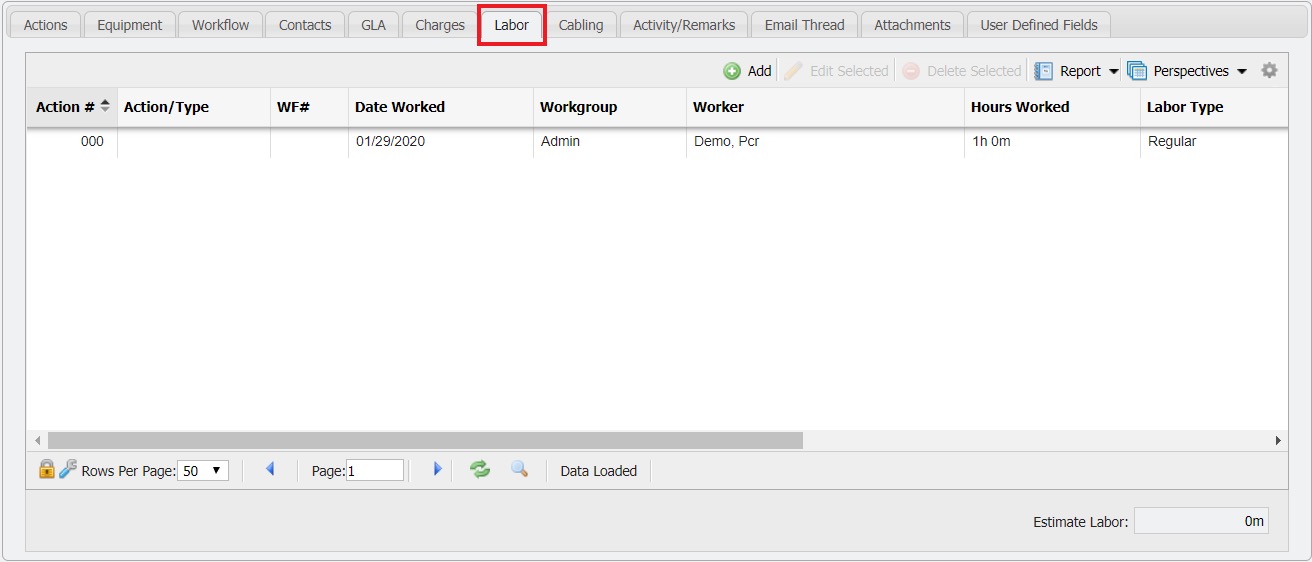The image size is (1312, 562).
Task: Open the magnifier search icon
Action: [x=519, y=469]
